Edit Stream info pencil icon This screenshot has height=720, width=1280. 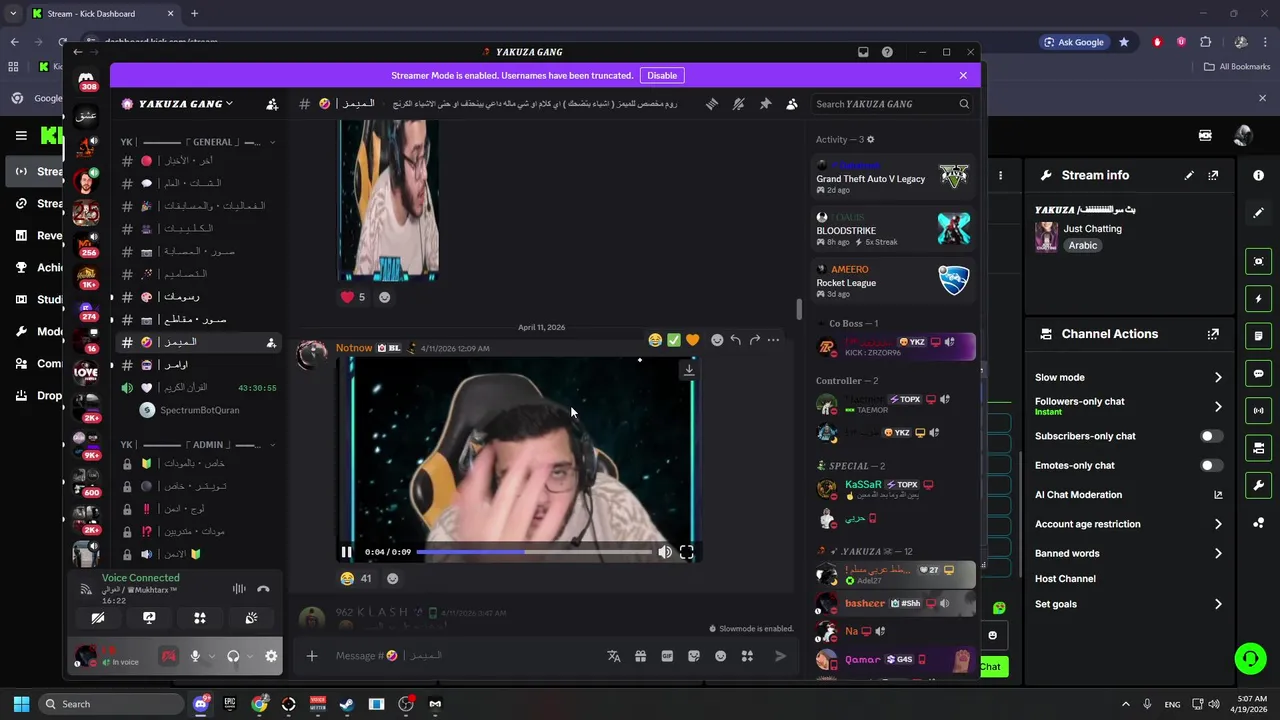pos(1189,175)
